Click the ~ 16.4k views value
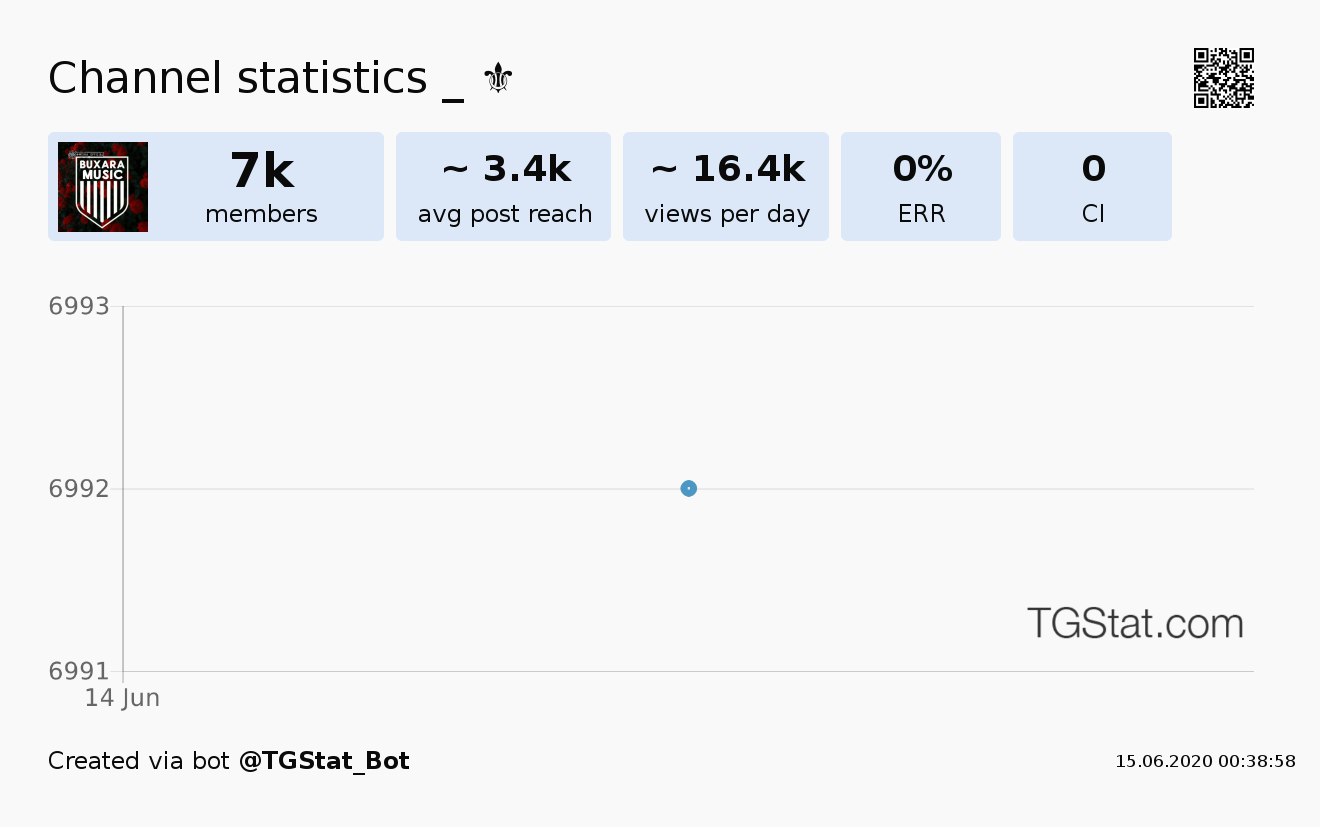Viewport: 1320px width, 828px height. pyautogui.click(x=728, y=169)
